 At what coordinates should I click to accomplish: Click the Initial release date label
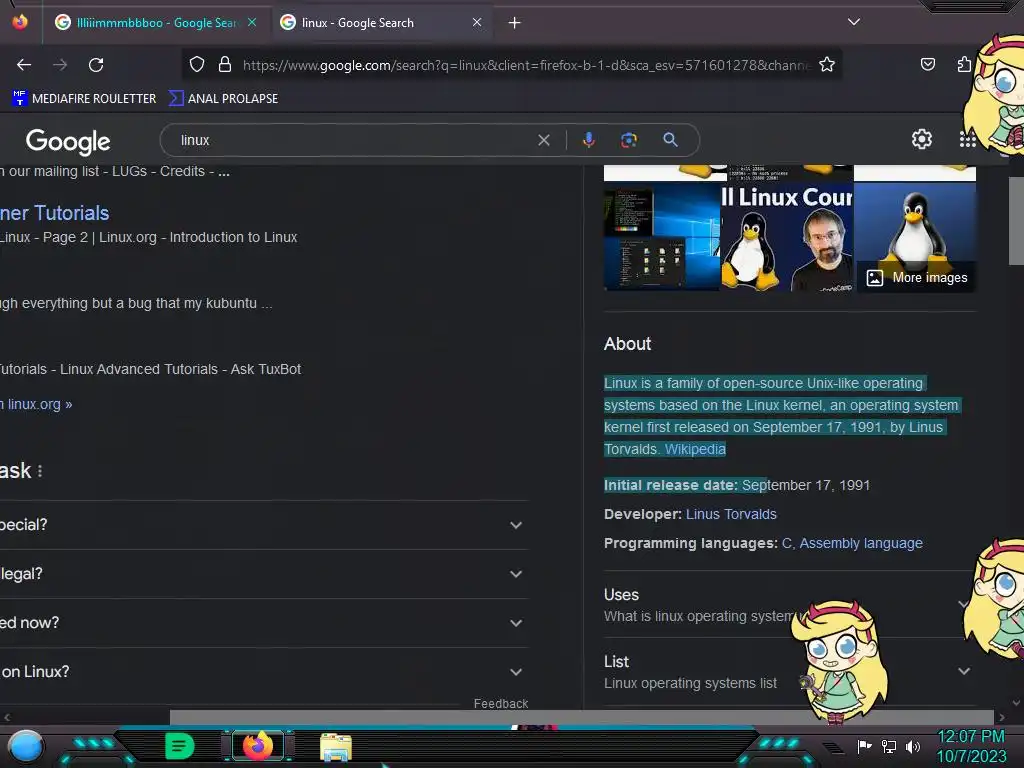(671, 485)
